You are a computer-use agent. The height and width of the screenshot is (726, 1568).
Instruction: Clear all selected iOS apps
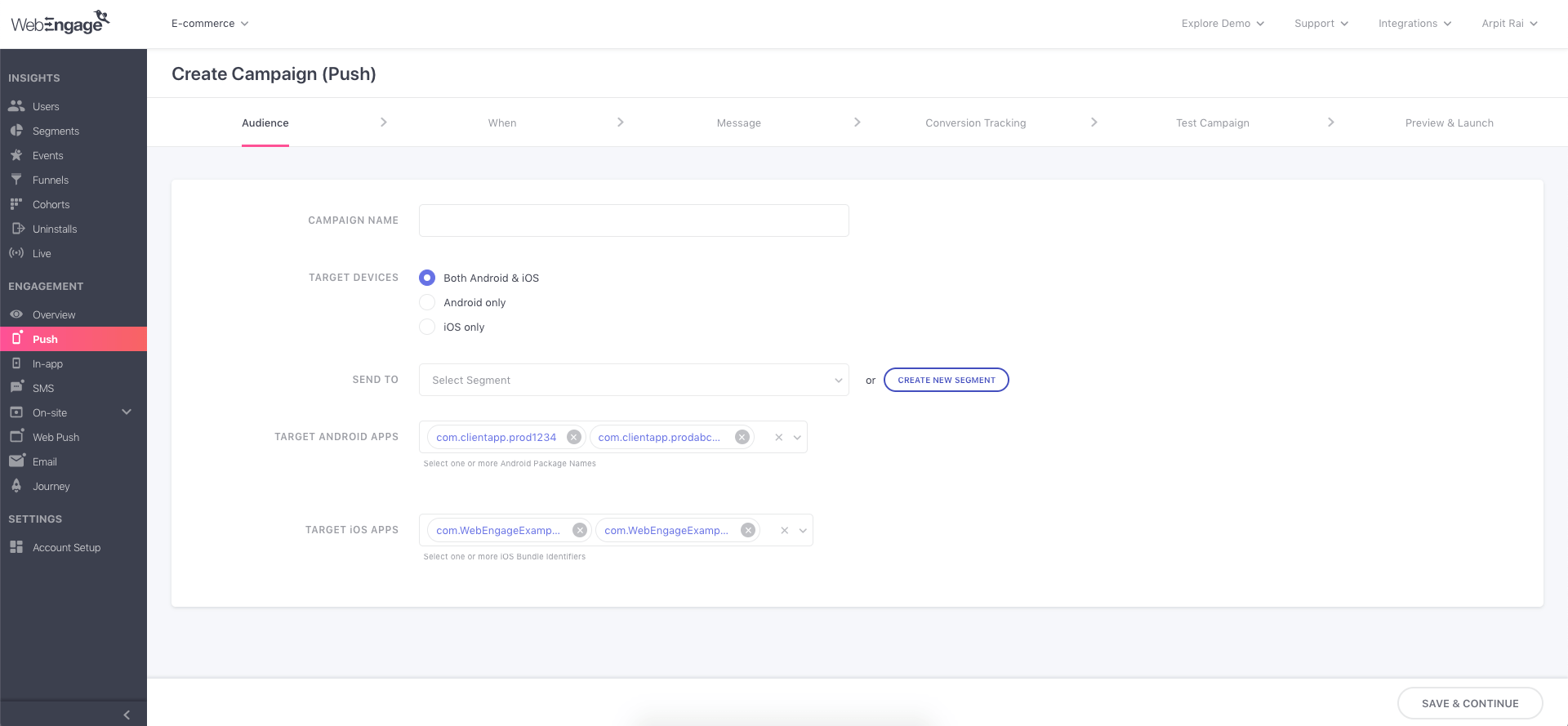pos(785,530)
